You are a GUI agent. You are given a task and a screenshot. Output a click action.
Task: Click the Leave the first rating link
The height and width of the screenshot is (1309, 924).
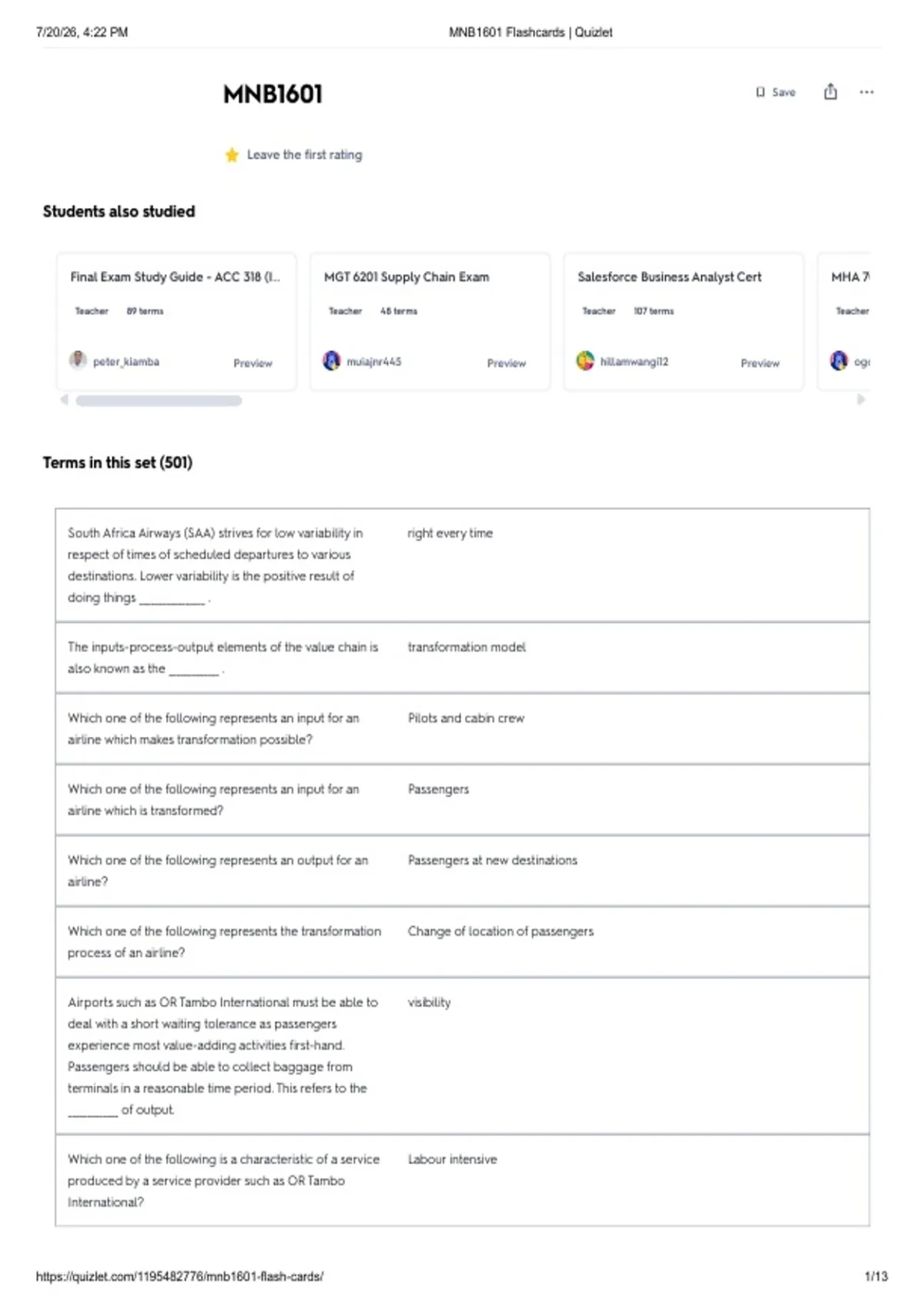tap(304, 155)
